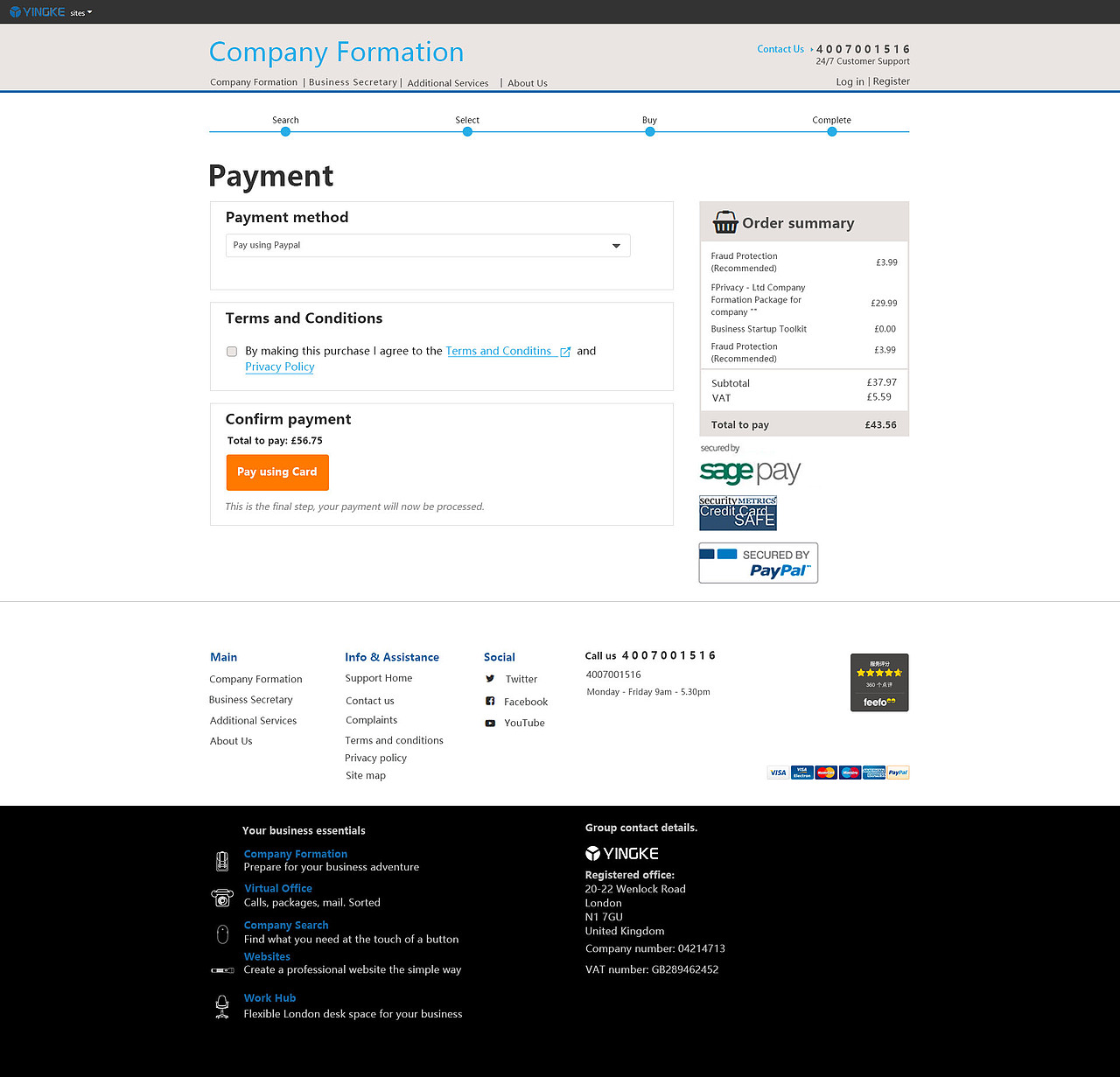This screenshot has height=1077, width=1120.
Task: Click the telephone icon beside Virtual Office
Action: coord(222,898)
